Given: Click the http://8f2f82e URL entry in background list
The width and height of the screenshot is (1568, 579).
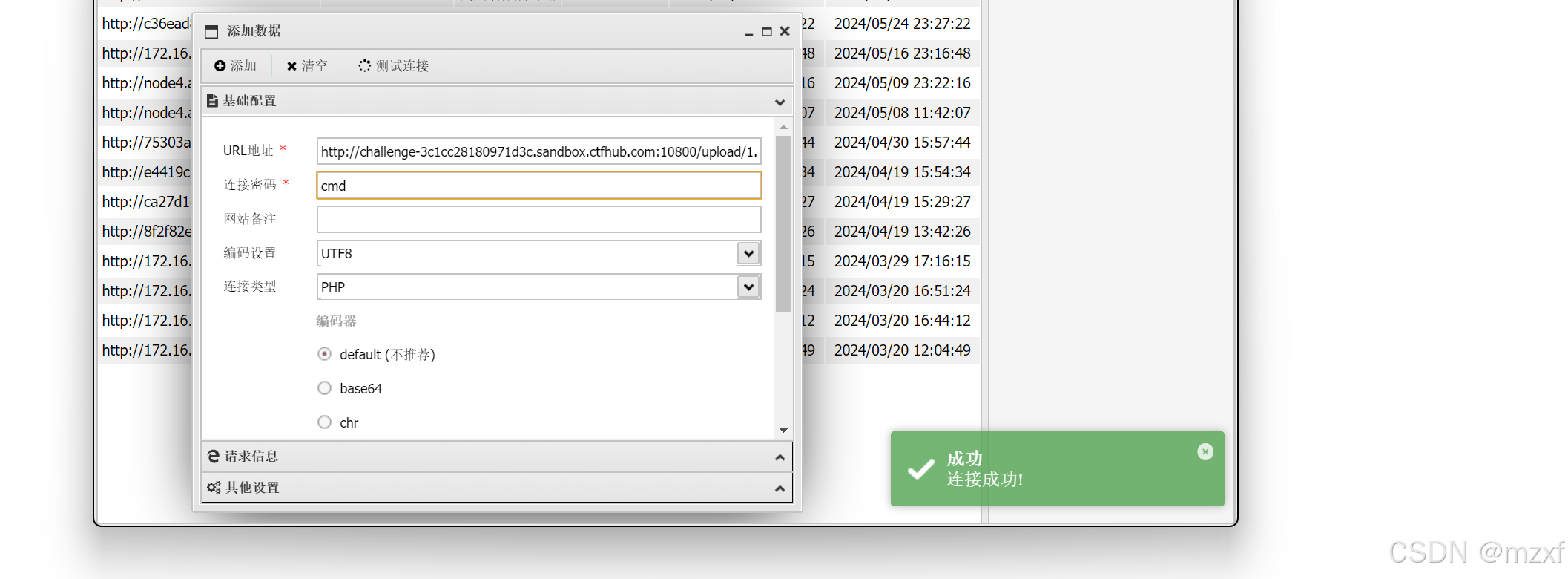Looking at the screenshot, I should tap(146, 232).
